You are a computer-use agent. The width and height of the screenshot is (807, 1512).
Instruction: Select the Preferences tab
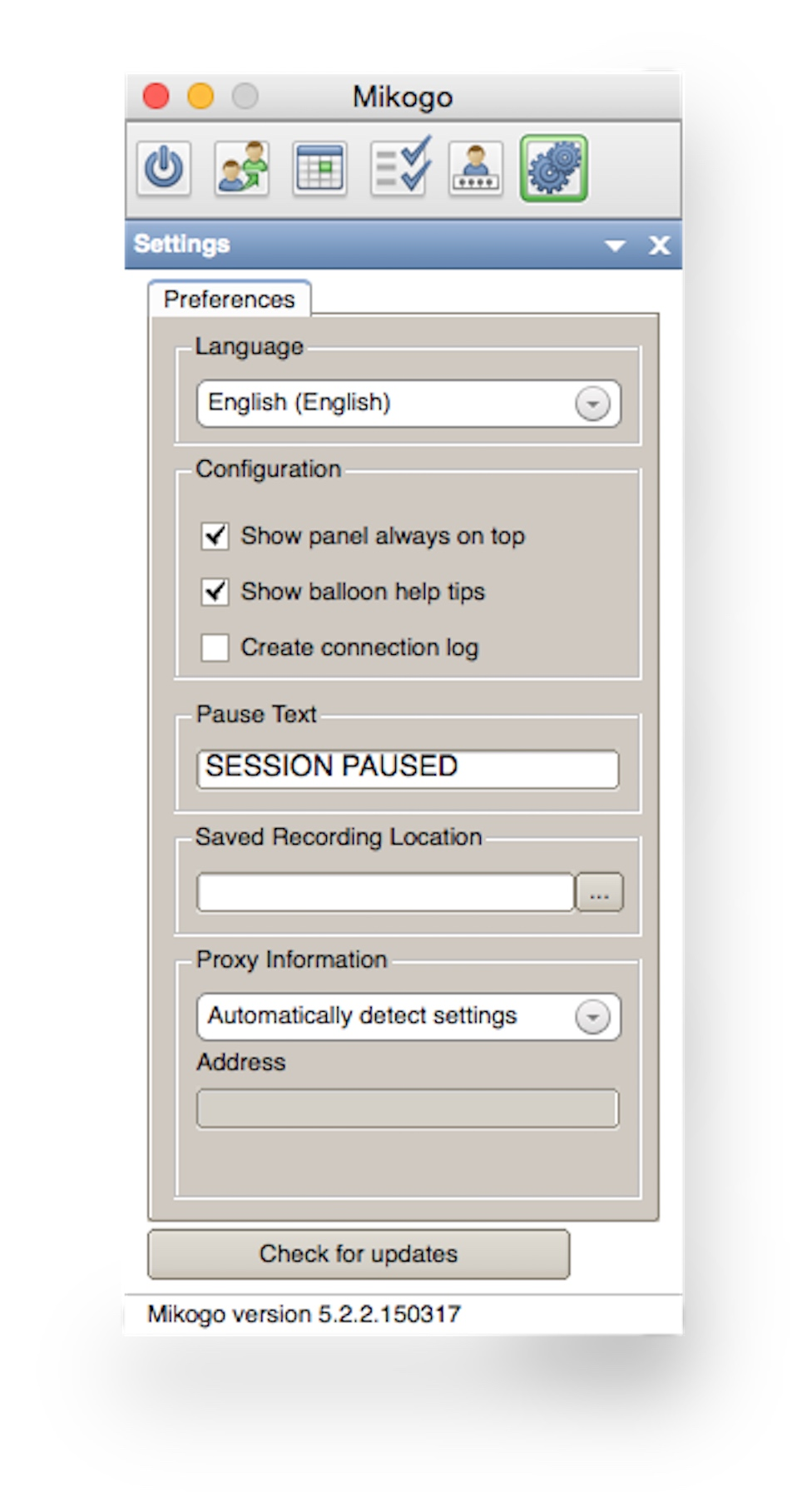[x=230, y=299]
